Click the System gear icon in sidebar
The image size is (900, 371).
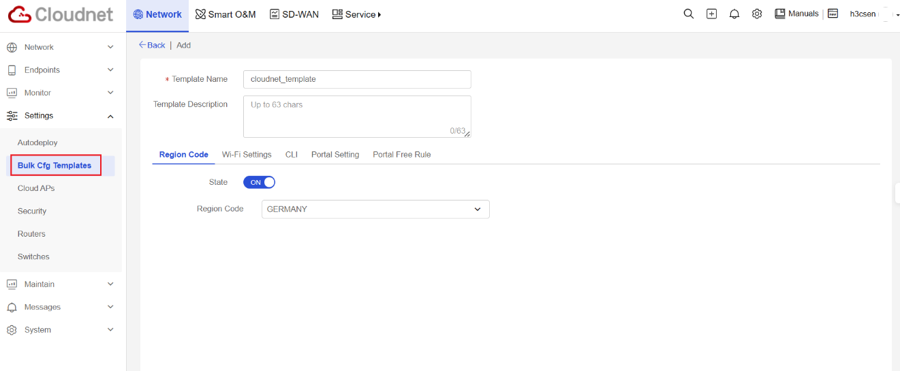(x=11, y=330)
